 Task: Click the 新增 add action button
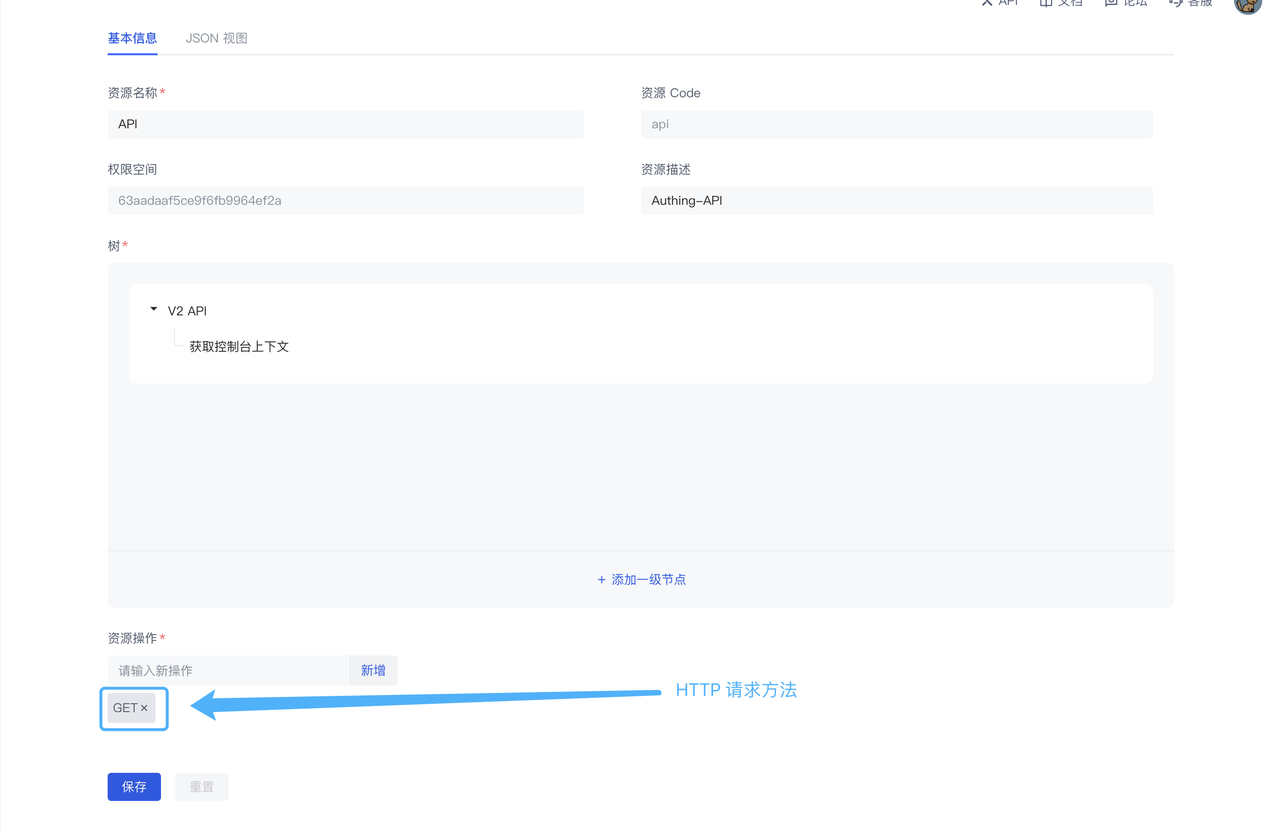pyautogui.click(x=372, y=669)
